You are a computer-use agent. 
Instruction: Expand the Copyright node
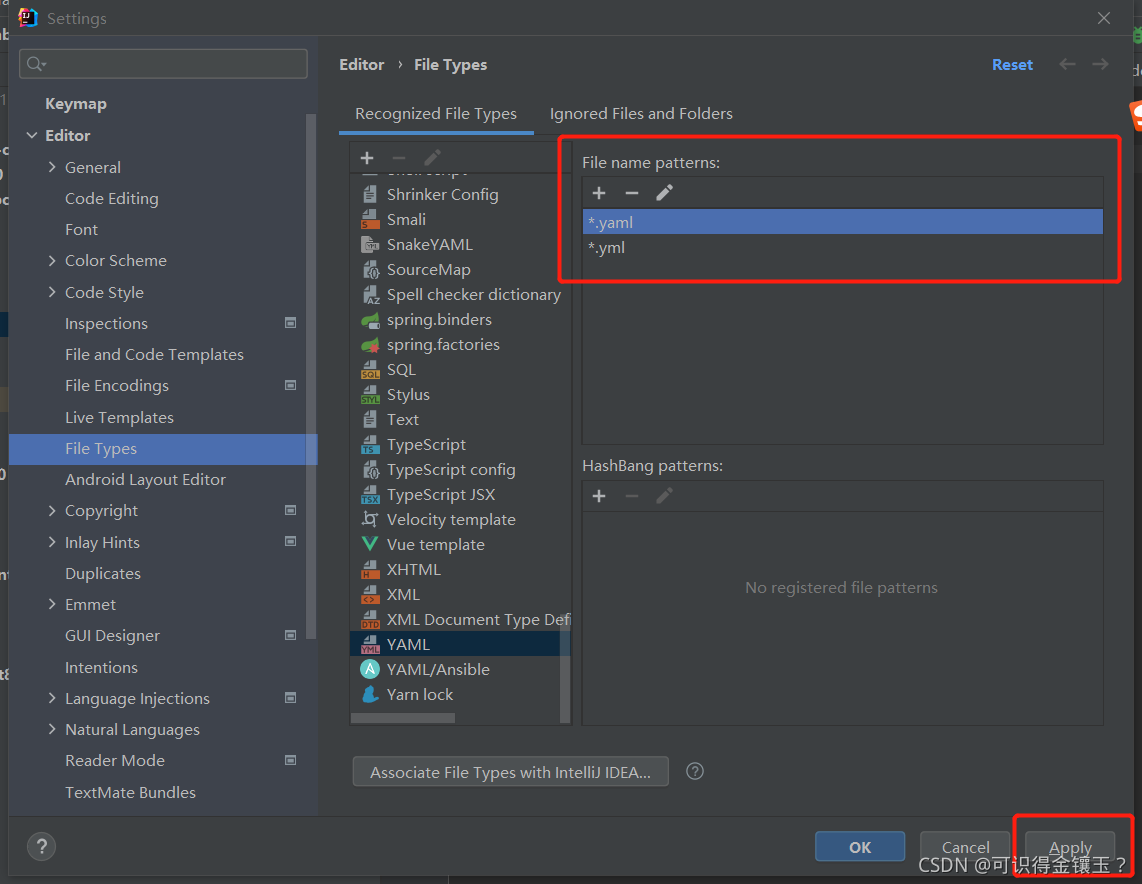tap(52, 510)
